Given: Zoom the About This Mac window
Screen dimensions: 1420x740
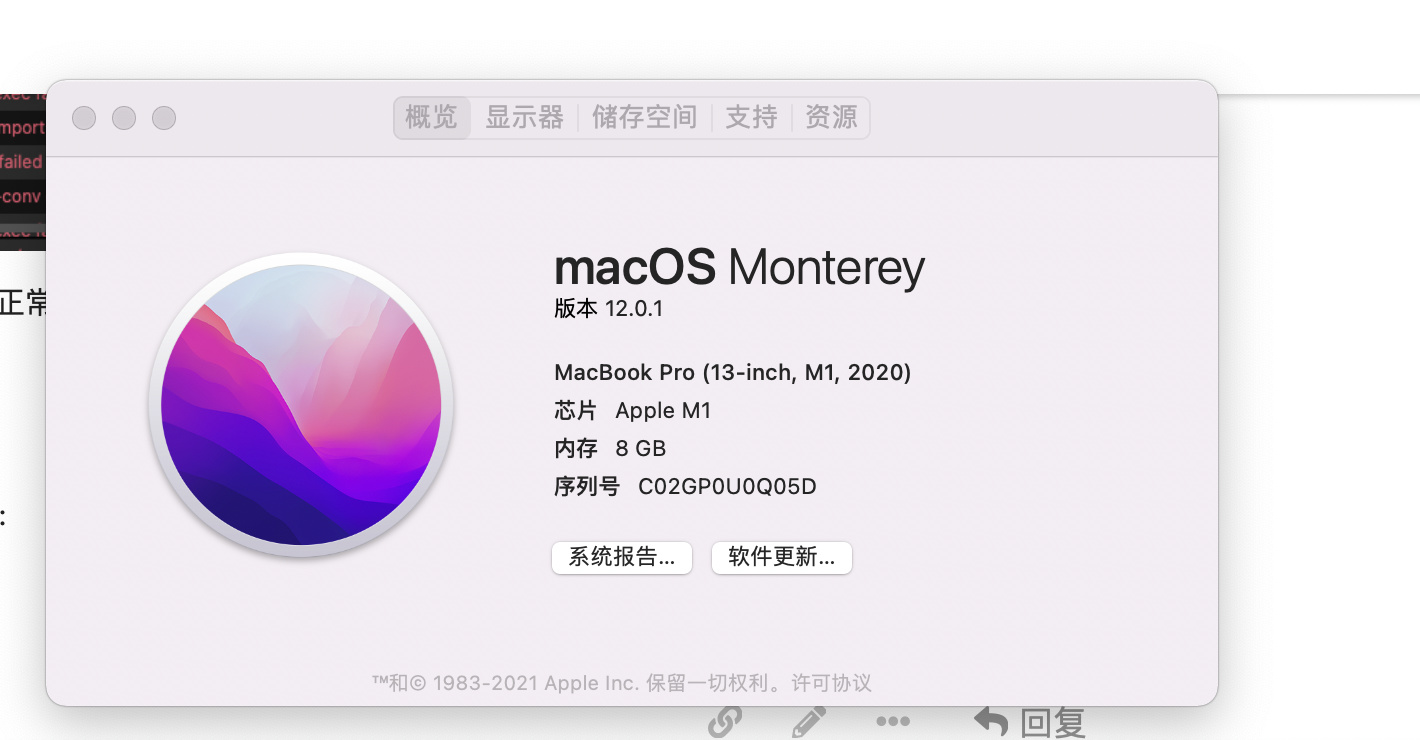Looking at the screenshot, I should (164, 118).
